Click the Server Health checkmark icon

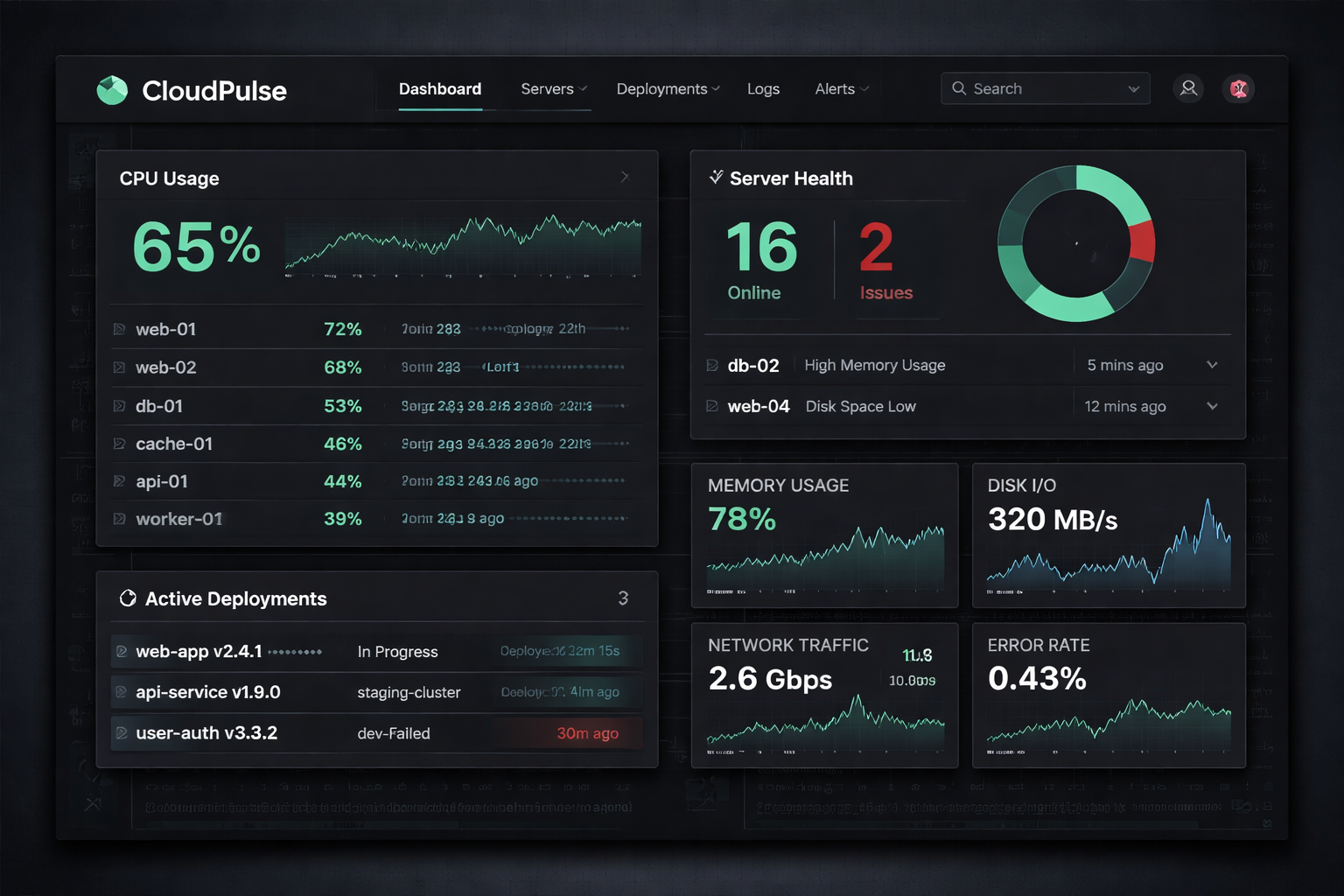pyautogui.click(x=716, y=178)
